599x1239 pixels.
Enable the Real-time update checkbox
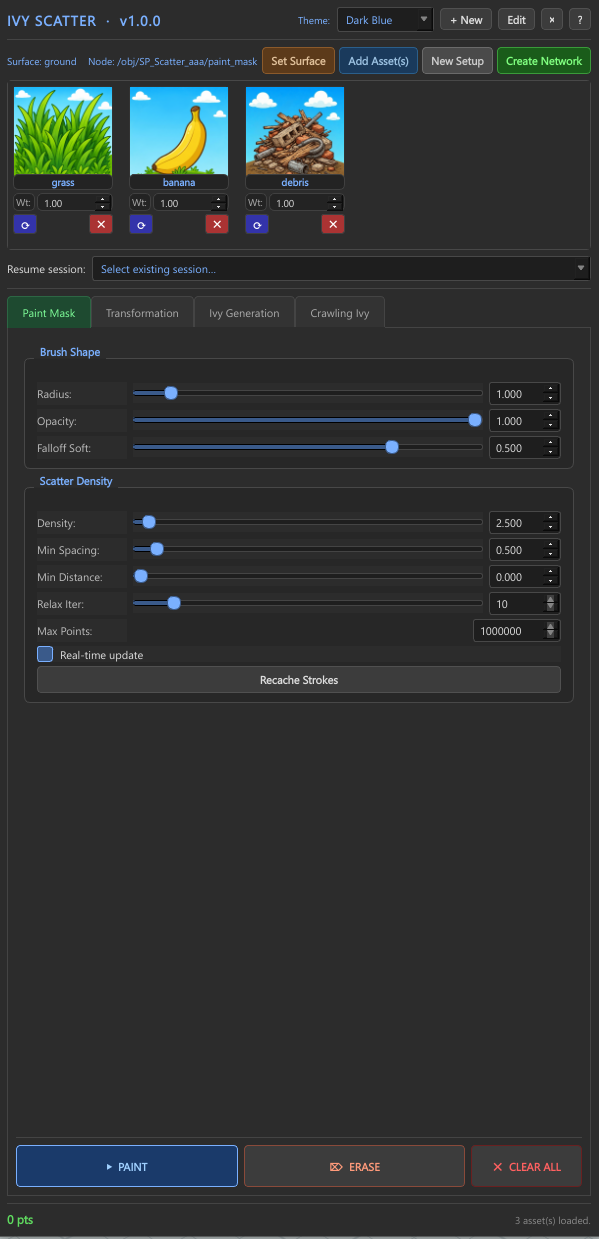click(x=45, y=655)
